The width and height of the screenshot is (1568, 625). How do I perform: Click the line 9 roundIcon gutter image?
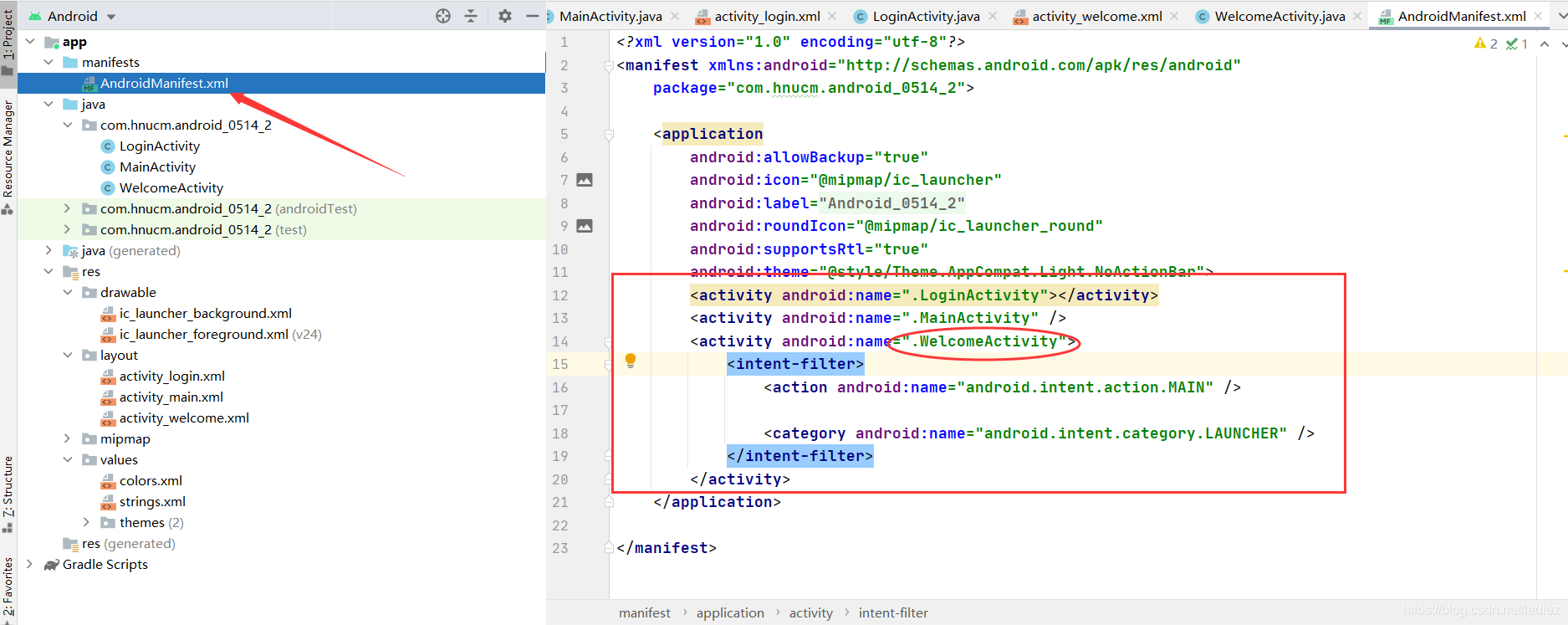click(585, 226)
